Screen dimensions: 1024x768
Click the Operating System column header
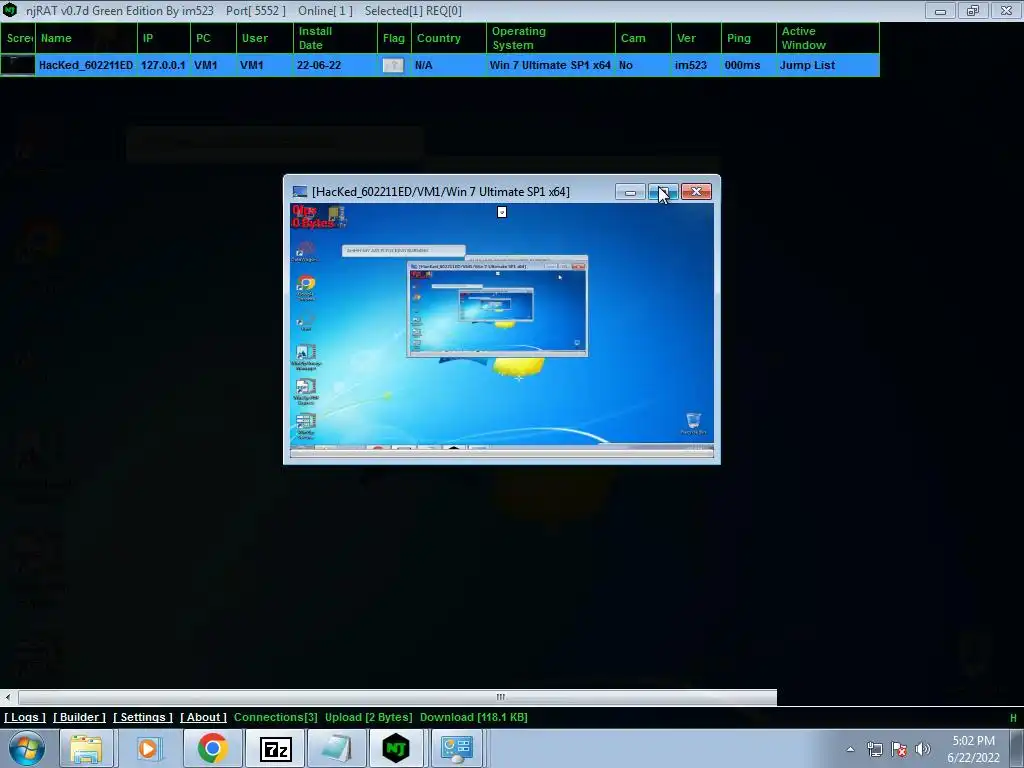pyautogui.click(x=551, y=38)
